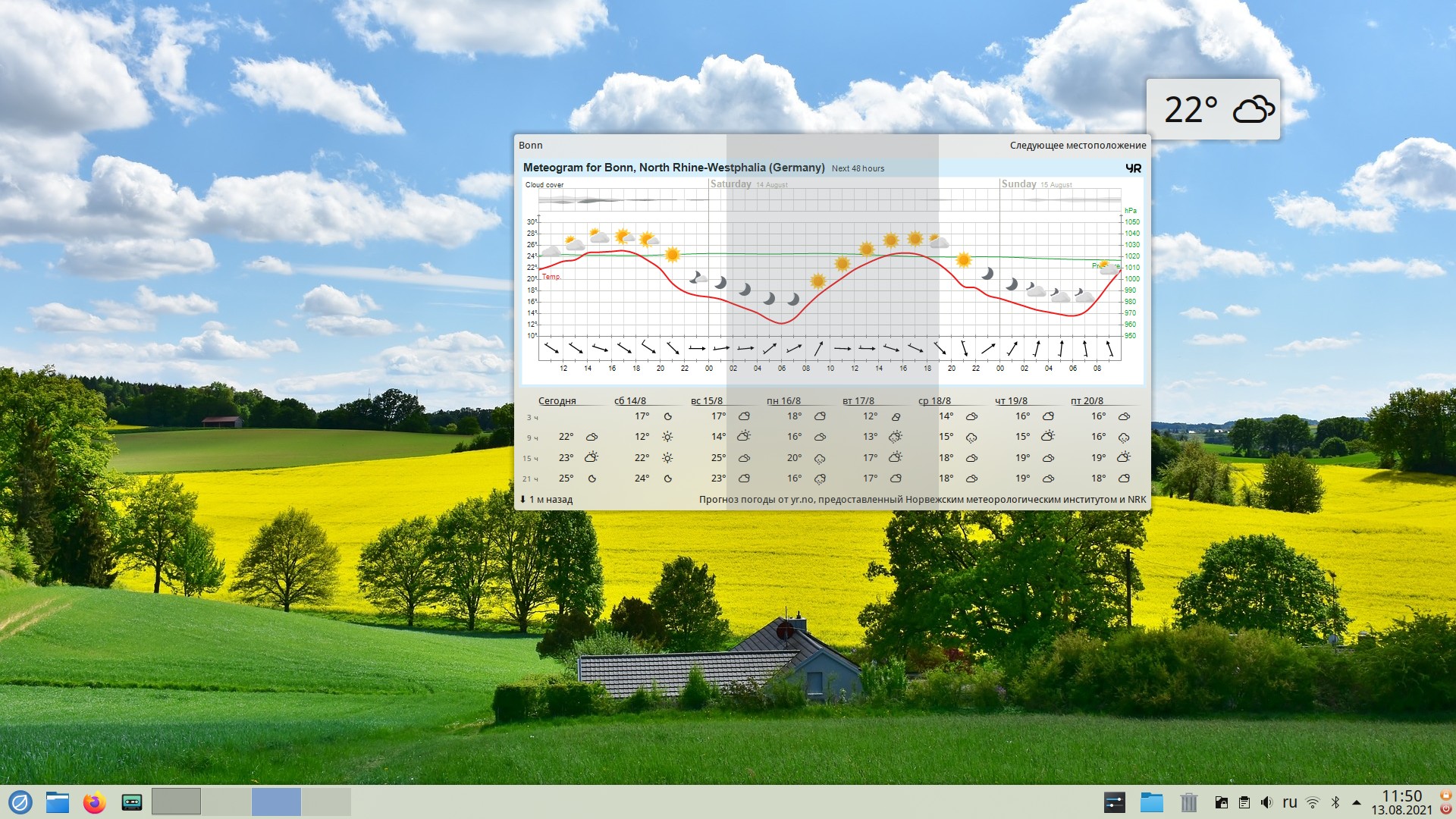Viewport: 1456px width, 819px height.
Task: Open the trash bin in panel
Action: pos(1188,802)
